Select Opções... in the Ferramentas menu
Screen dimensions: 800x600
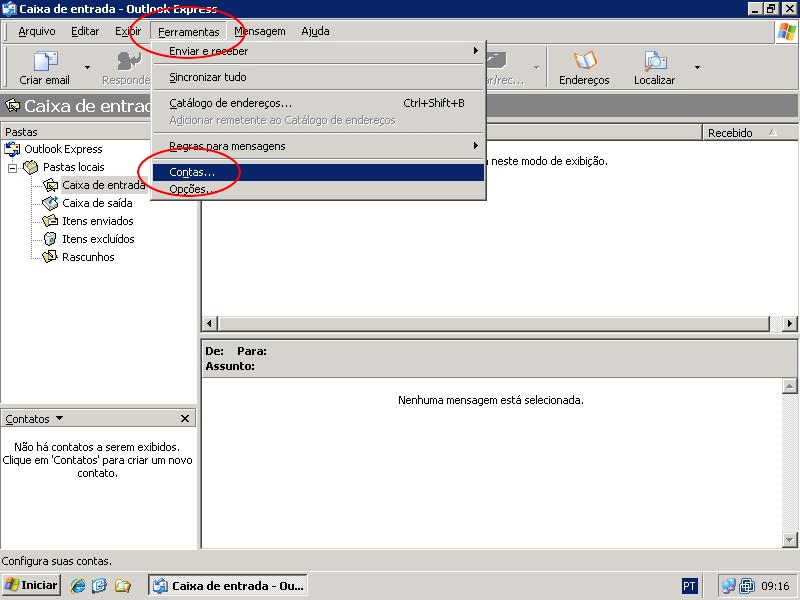coord(318,189)
